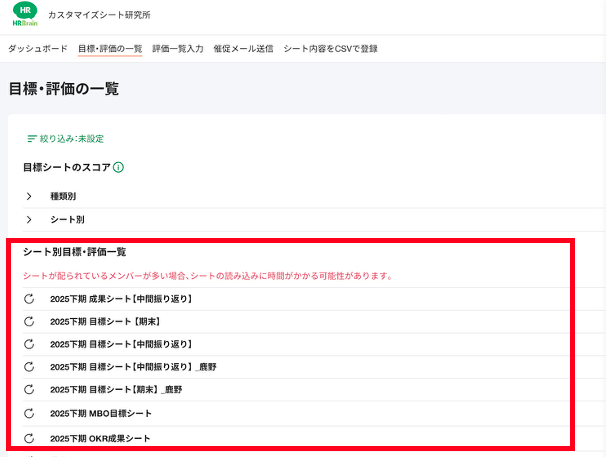Click reload icon for 目標シート【中間振り返り】_鹿野
The height and width of the screenshot is (457, 606).
click(x=29, y=367)
